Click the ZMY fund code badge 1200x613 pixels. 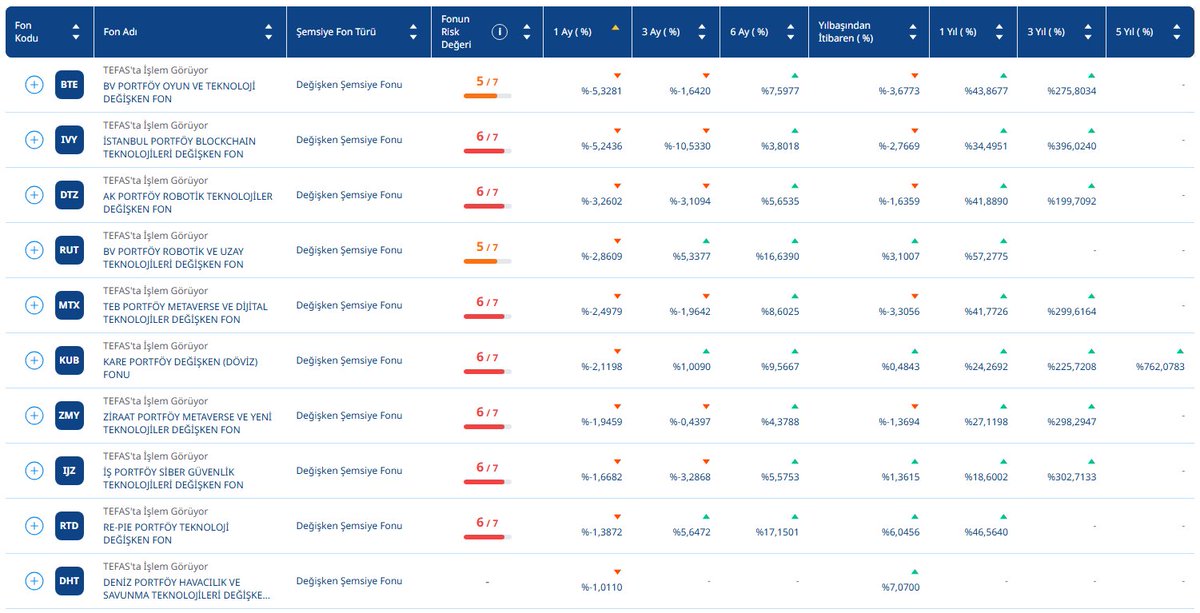pyautogui.click(x=69, y=415)
